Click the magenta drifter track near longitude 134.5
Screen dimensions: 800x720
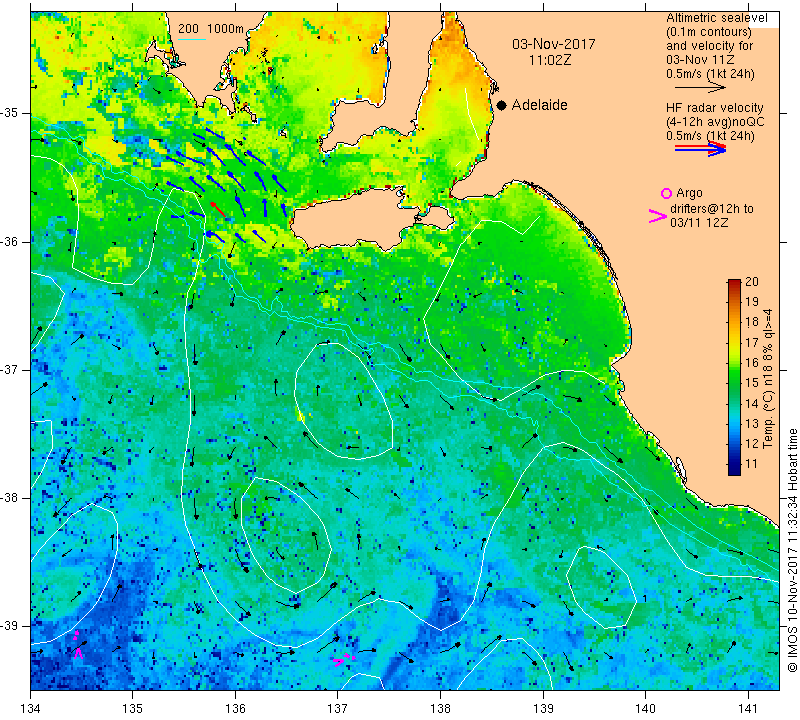(x=77, y=644)
